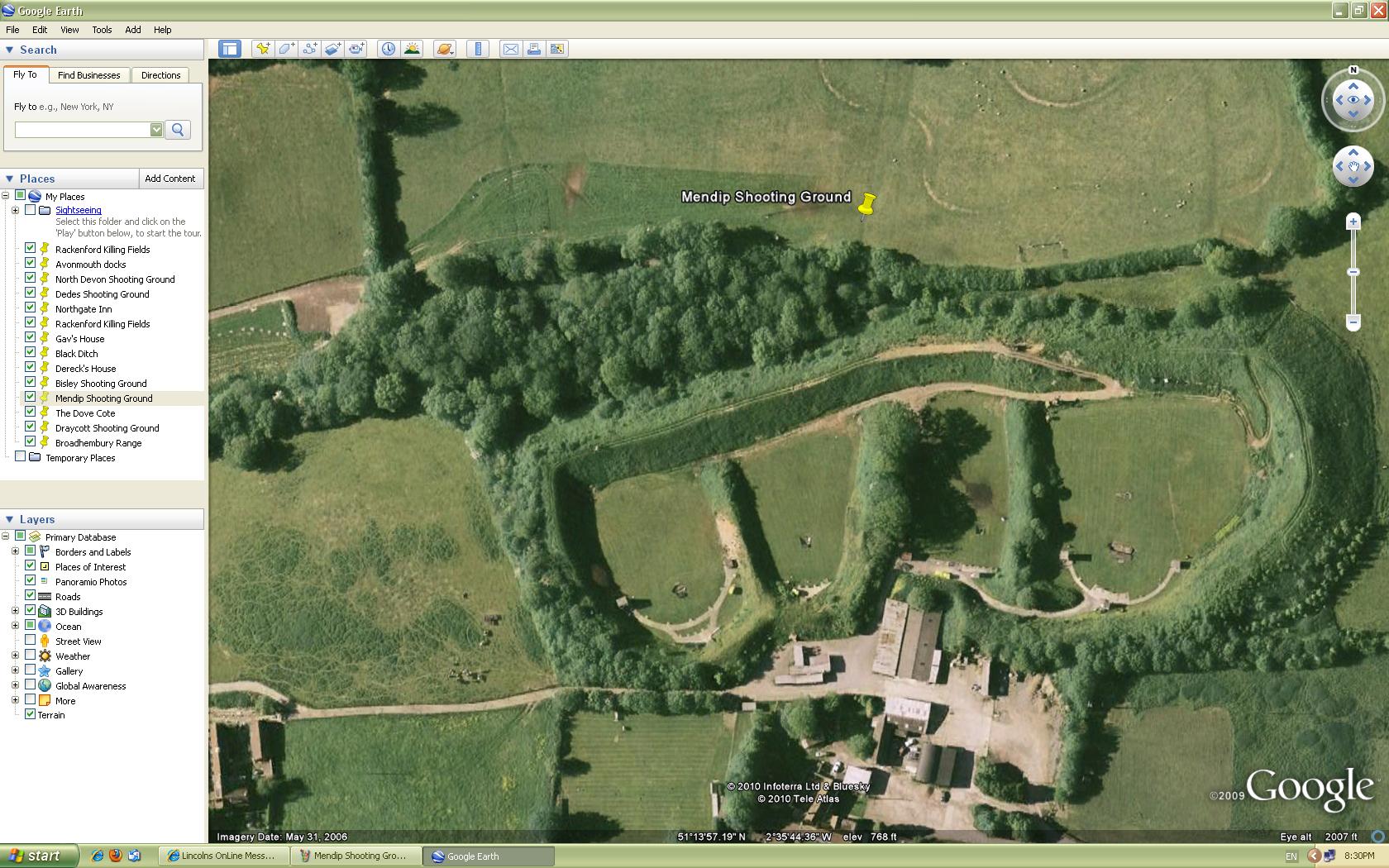The image size is (1389, 868).
Task: Switch to Find Businesses tab
Action: (x=88, y=75)
